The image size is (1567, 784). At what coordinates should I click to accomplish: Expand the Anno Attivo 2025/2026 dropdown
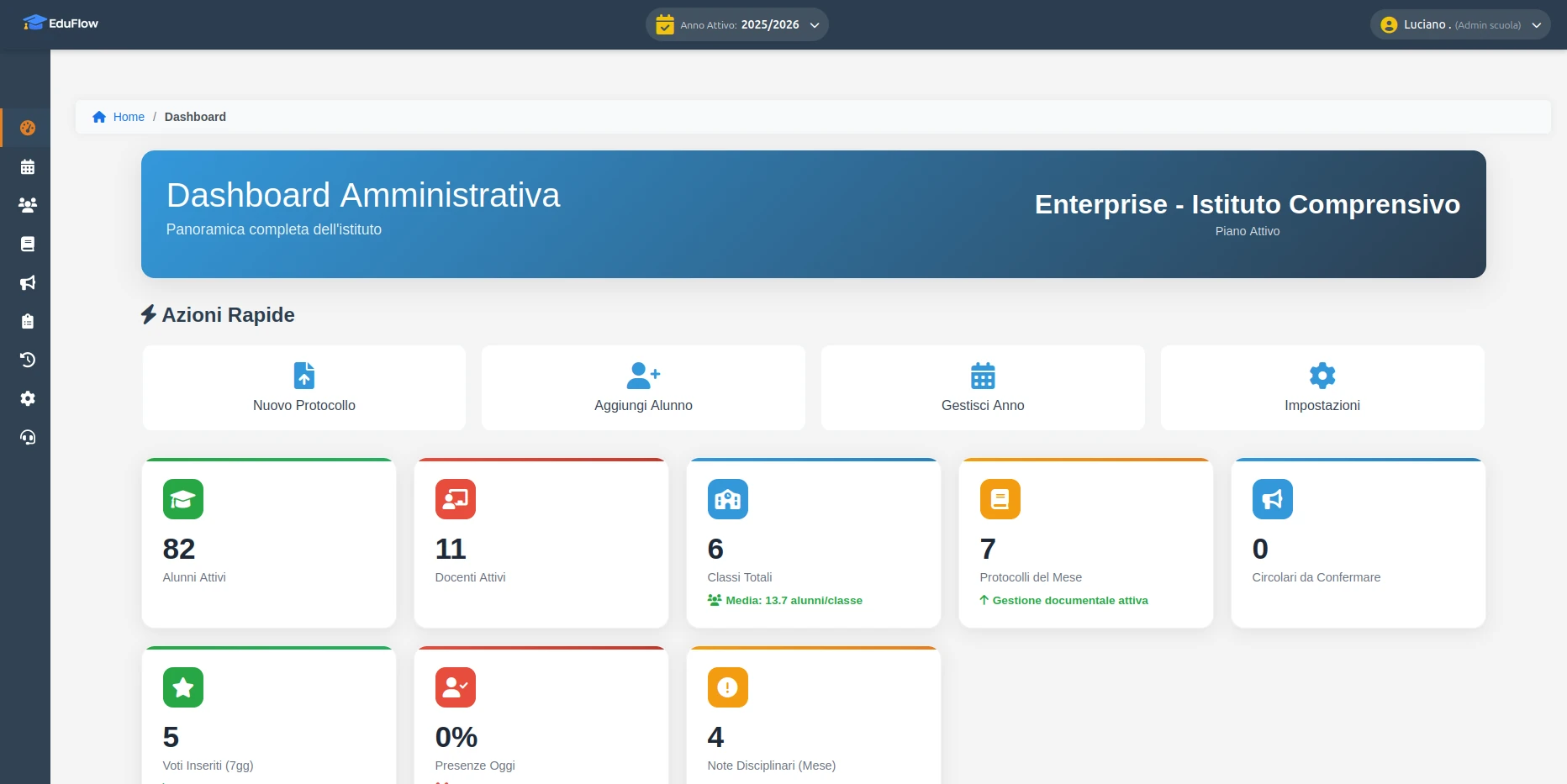point(737,24)
